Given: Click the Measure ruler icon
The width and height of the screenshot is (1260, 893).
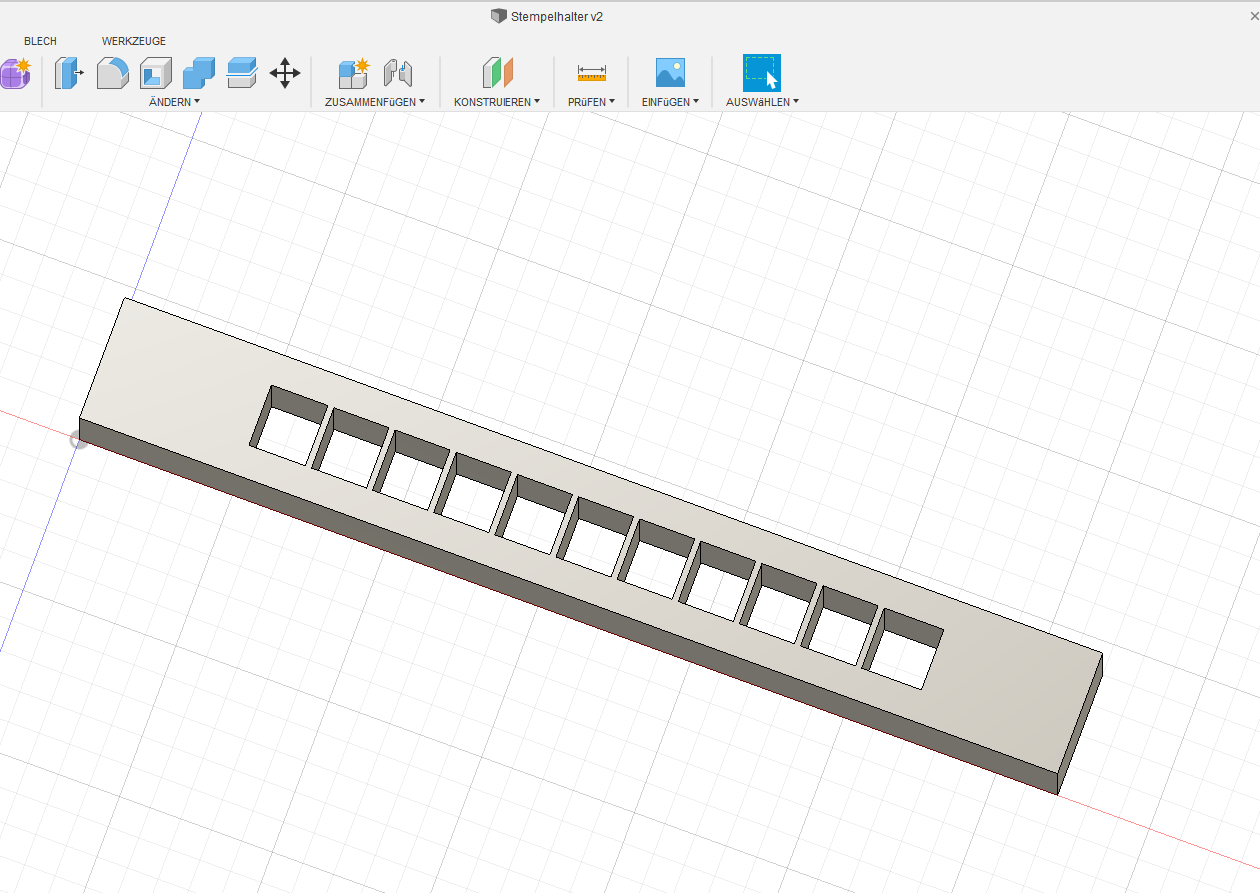Looking at the screenshot, I should click(x=592, y=73).
